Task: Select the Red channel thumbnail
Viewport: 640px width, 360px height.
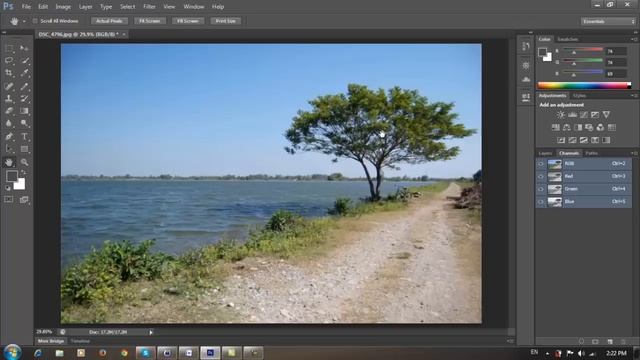Action: (x=555, y=176)
